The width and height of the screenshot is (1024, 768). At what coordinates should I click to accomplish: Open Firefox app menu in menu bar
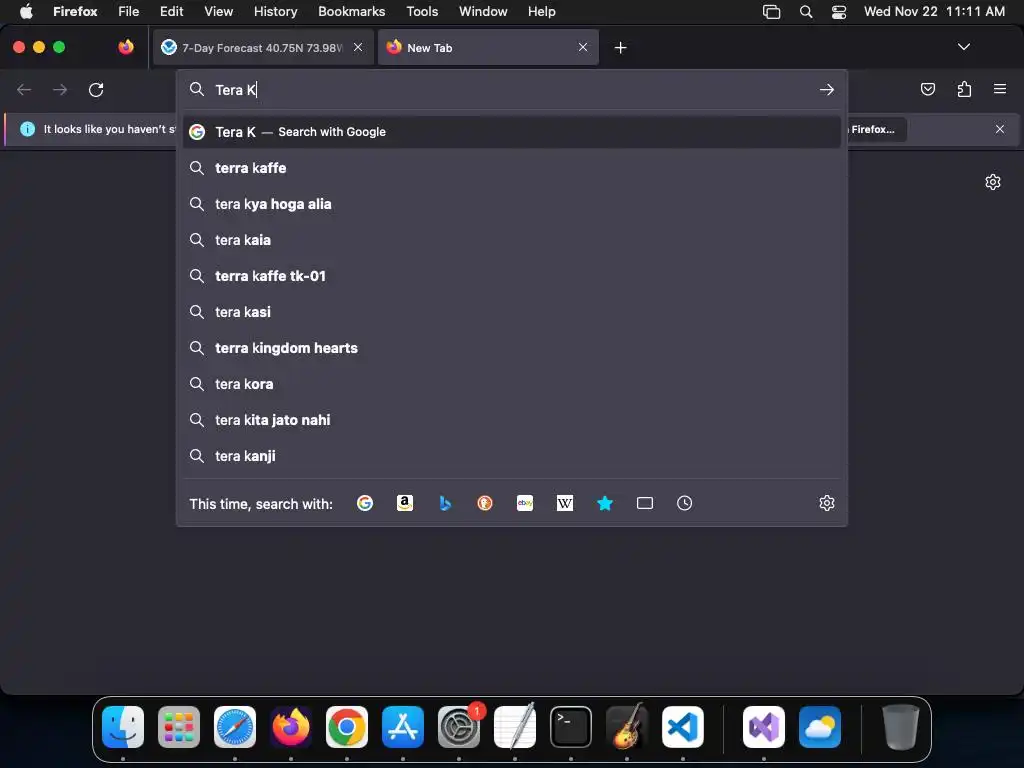(x=75, y=11)
